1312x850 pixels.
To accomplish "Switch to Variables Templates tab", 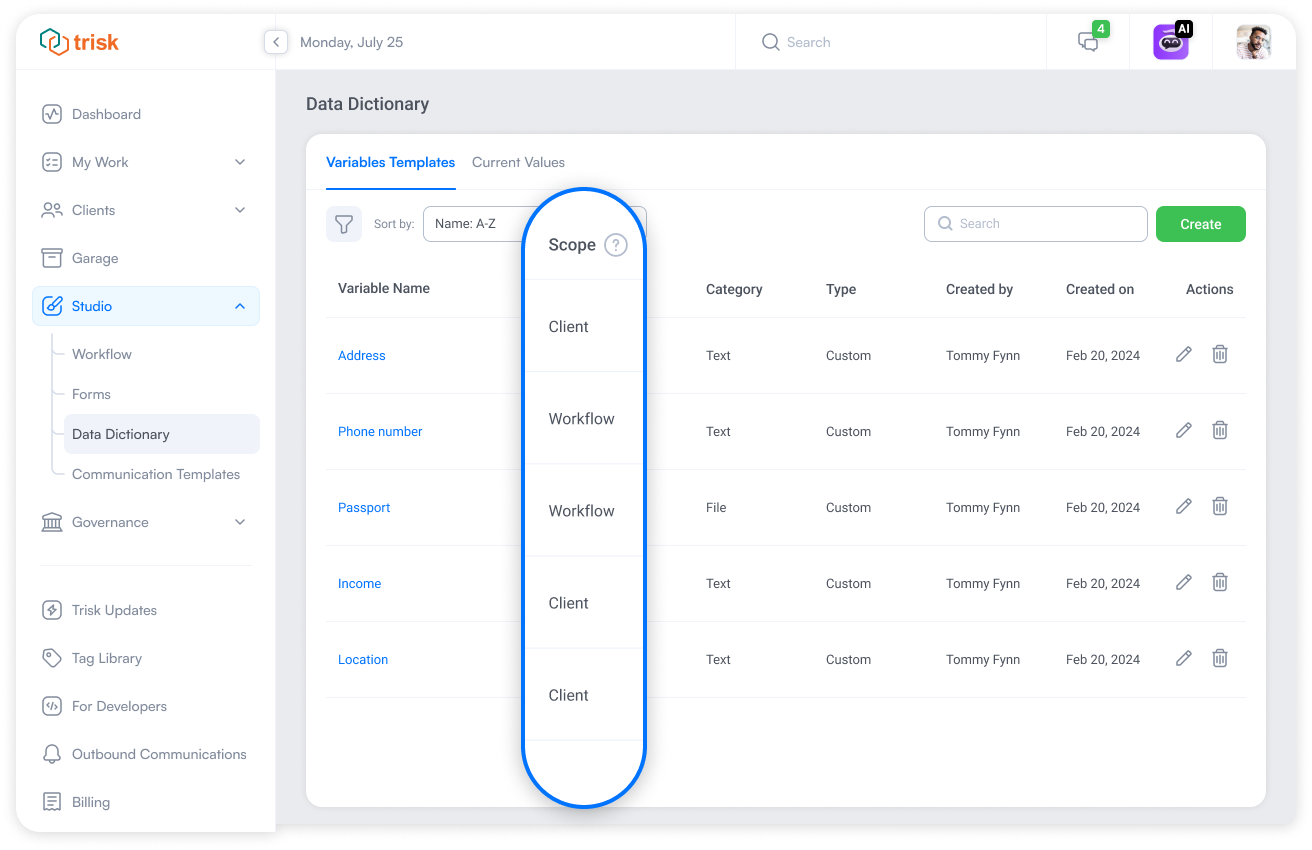I will coord(391,162).
